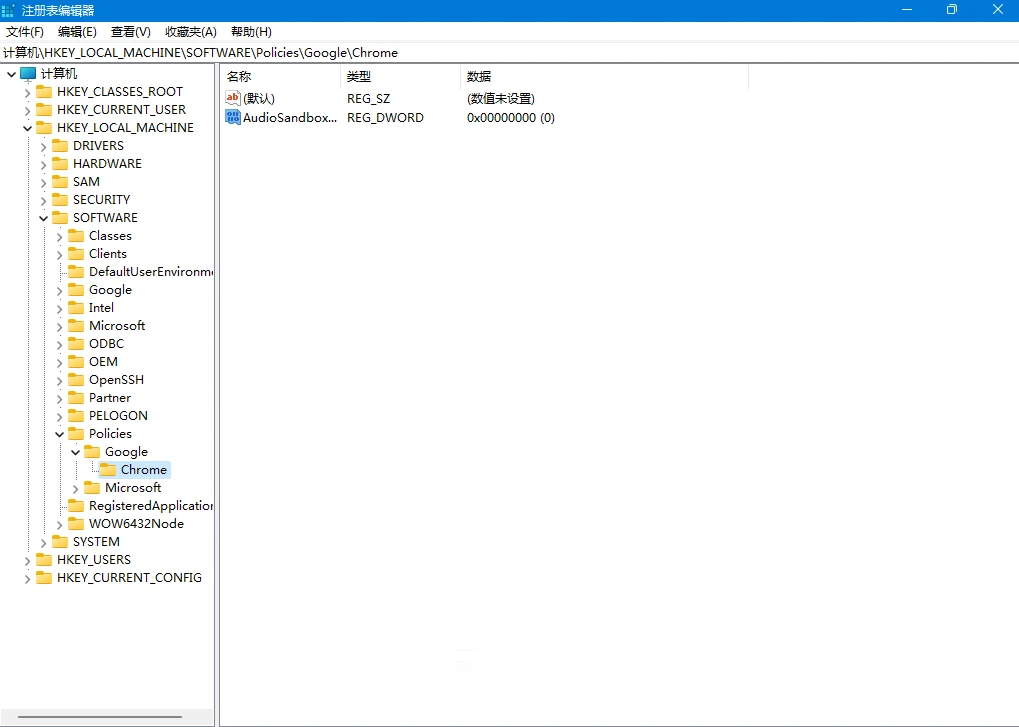Click the Classes folder icon
This screenshot has height=727, width=1019.
(76, 235)
